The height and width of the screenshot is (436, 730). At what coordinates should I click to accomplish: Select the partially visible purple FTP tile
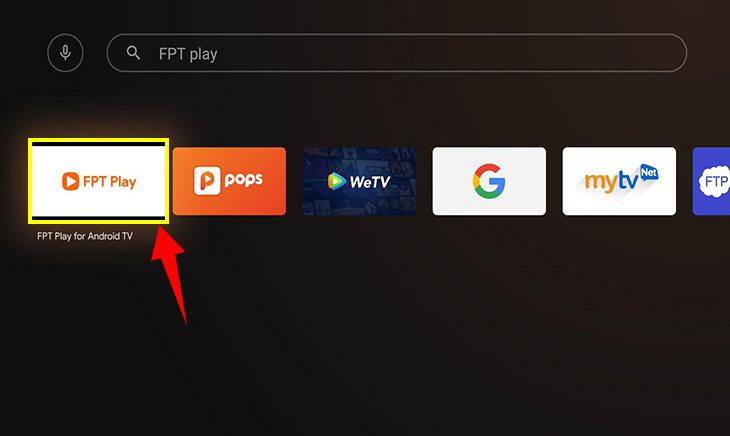pyautogui.click(x=711, y=181)
